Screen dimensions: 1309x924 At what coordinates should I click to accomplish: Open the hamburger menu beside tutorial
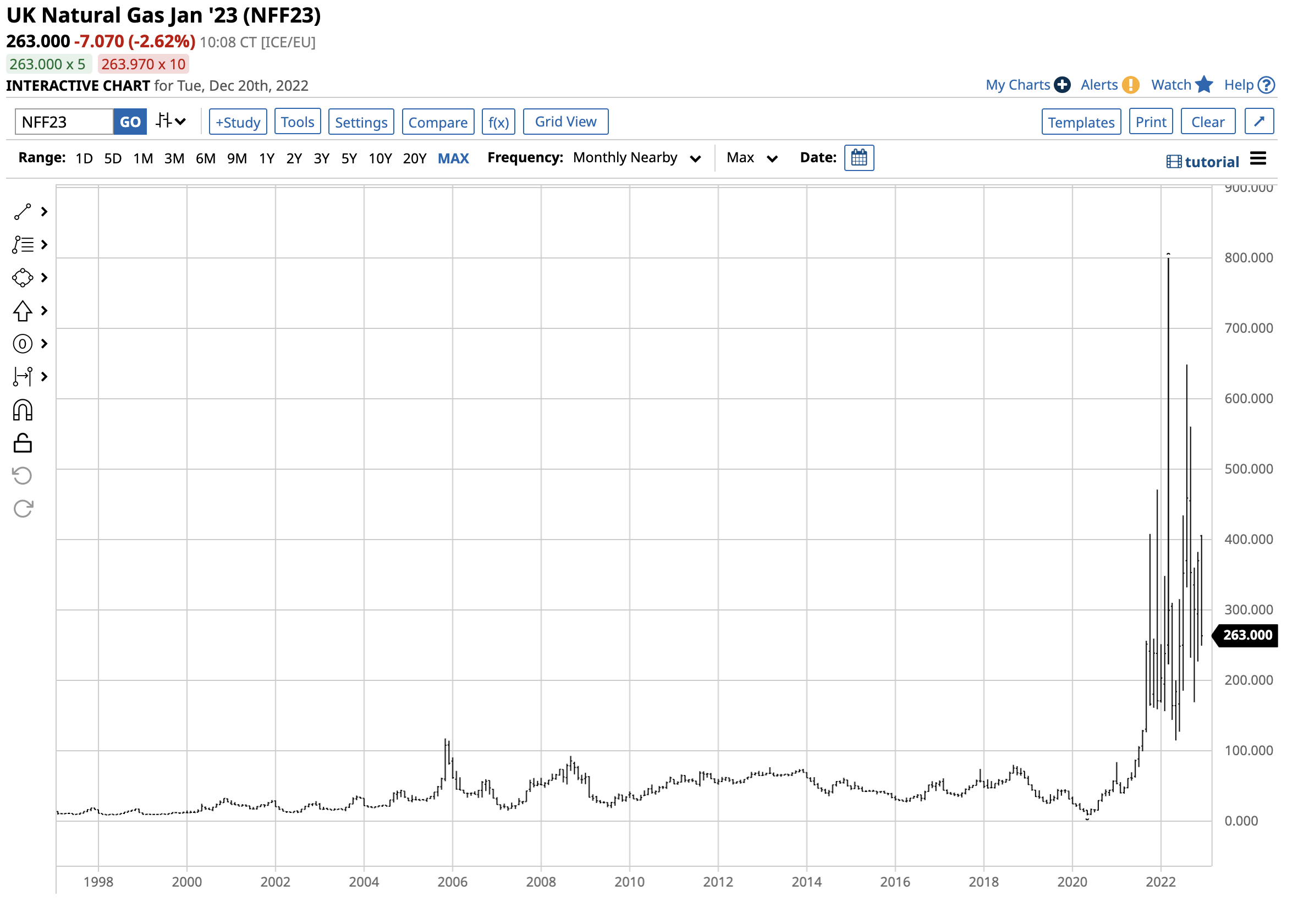(1259, 159)
